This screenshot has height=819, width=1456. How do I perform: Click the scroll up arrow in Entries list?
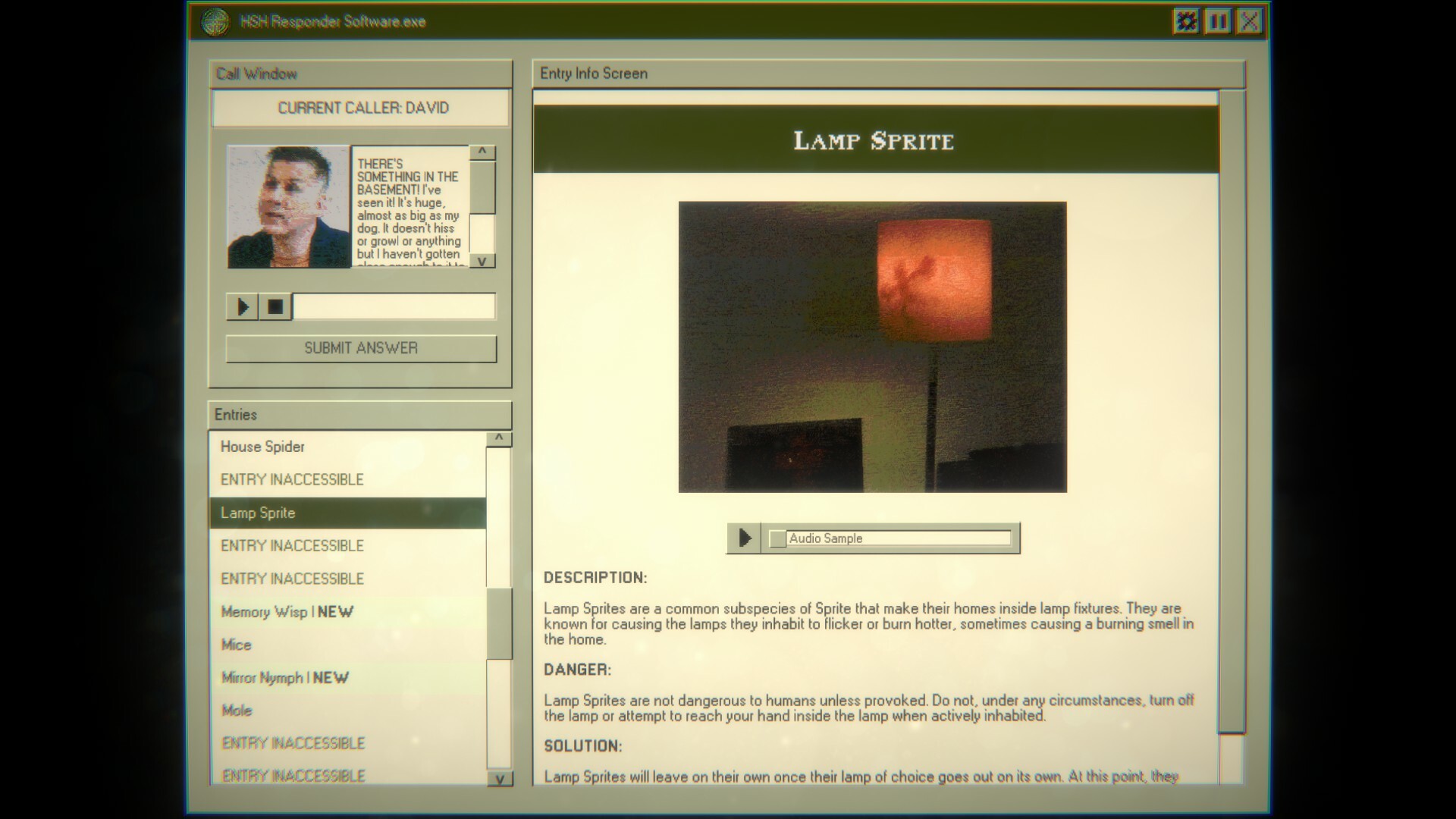click(x=497, y=438)
